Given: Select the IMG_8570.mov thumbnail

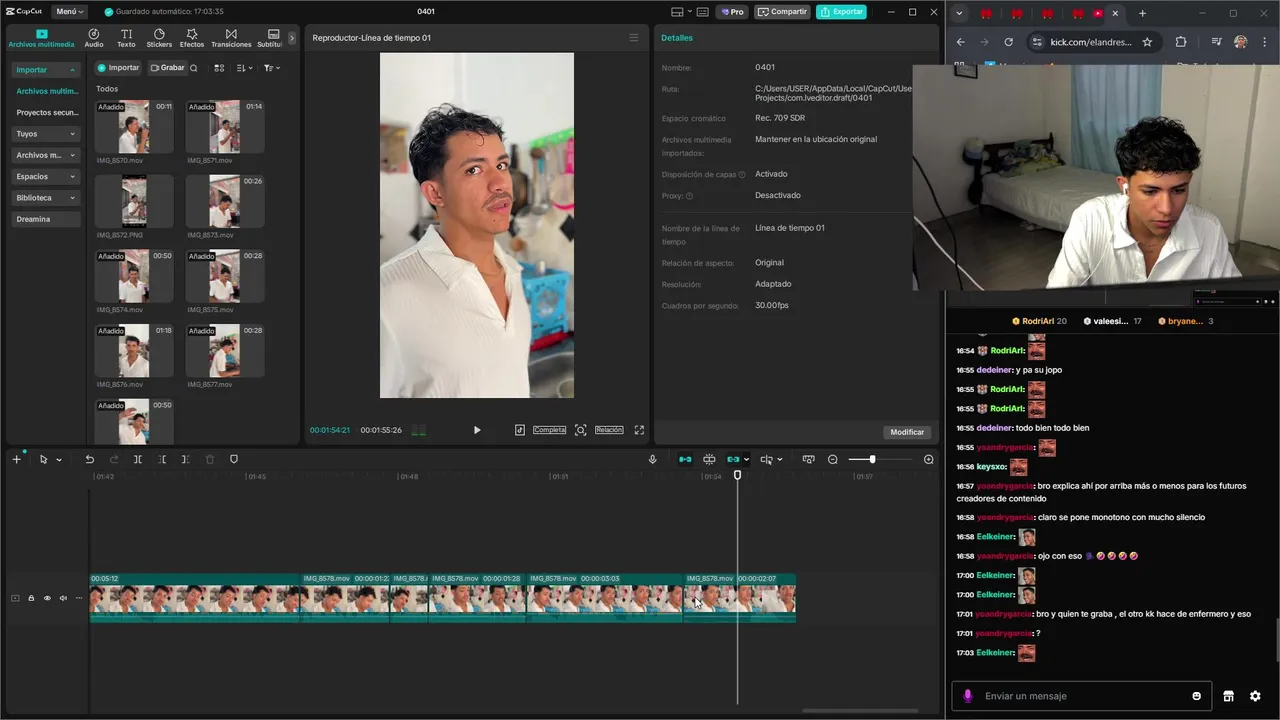Looking at the screenshot, I should [x=134, y=126].
